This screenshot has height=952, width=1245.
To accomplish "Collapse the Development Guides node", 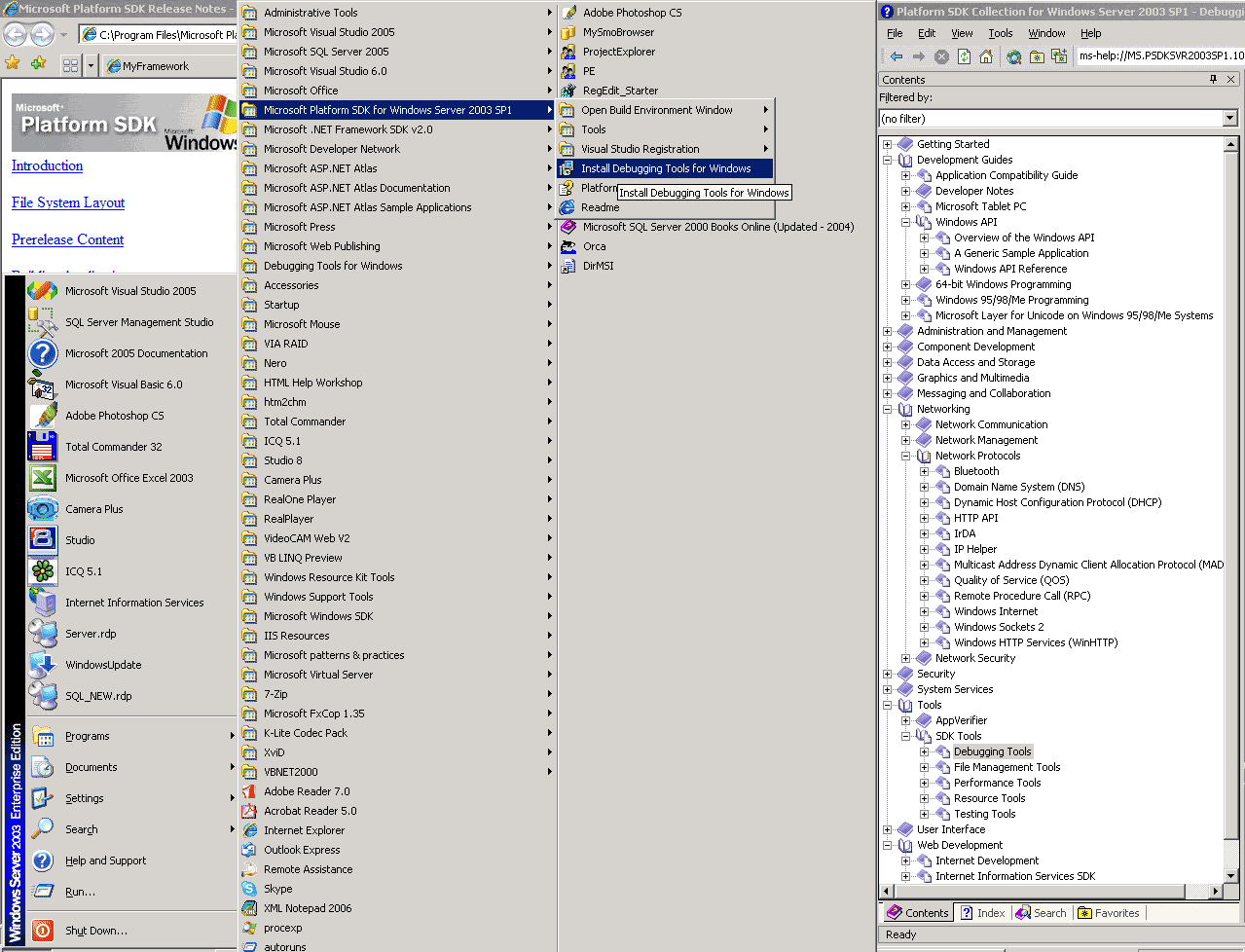I will (888, 160).
